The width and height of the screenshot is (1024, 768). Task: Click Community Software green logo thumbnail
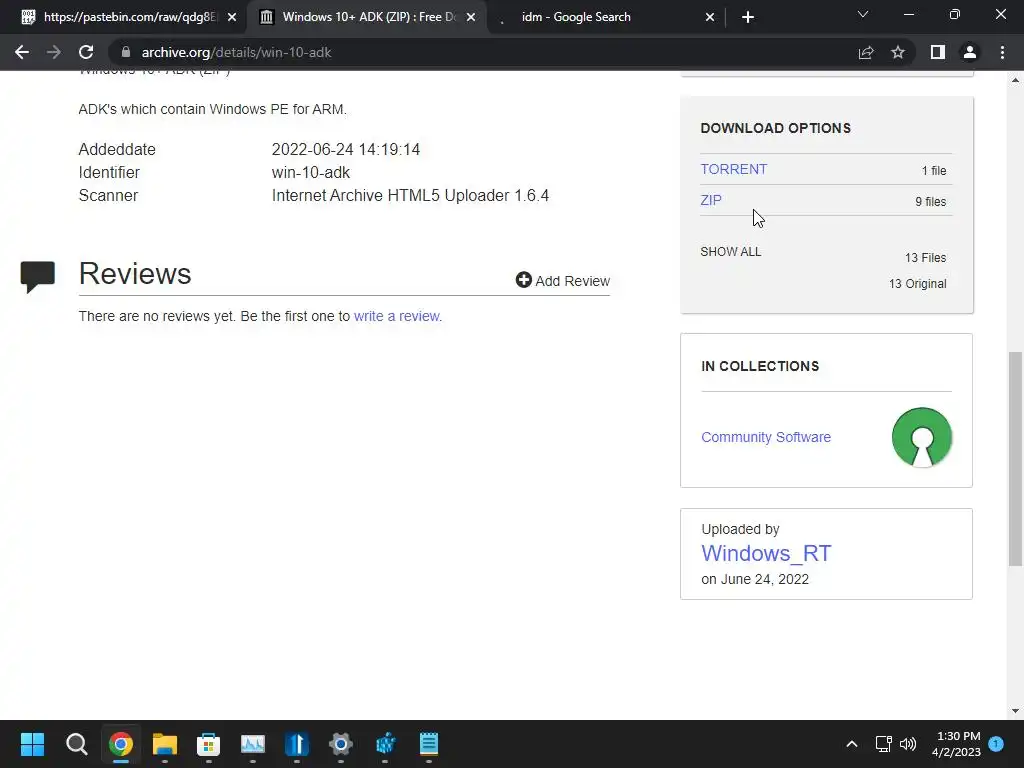[x=921, y=437]
